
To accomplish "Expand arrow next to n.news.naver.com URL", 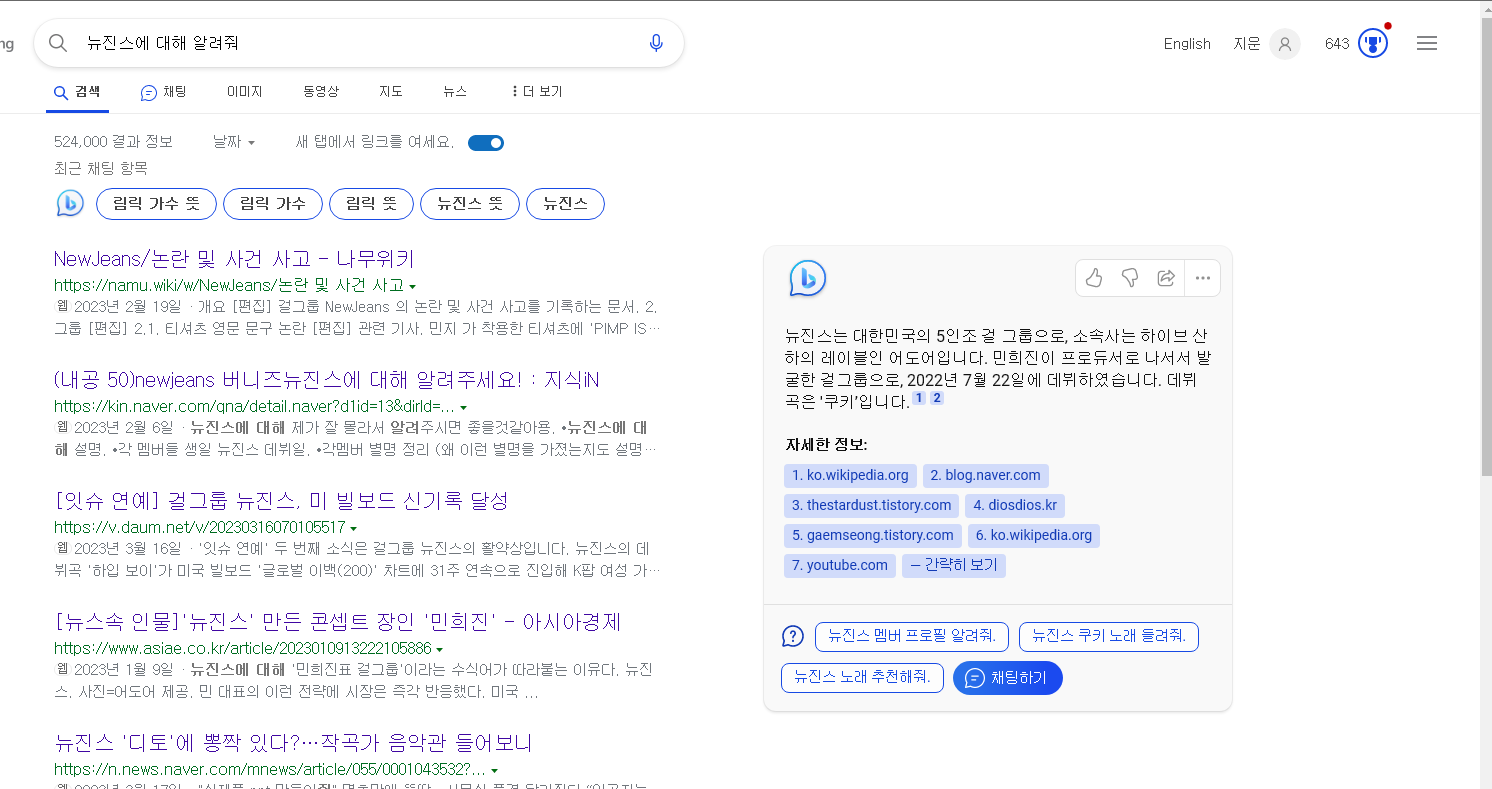I will [x=495, y=771].
